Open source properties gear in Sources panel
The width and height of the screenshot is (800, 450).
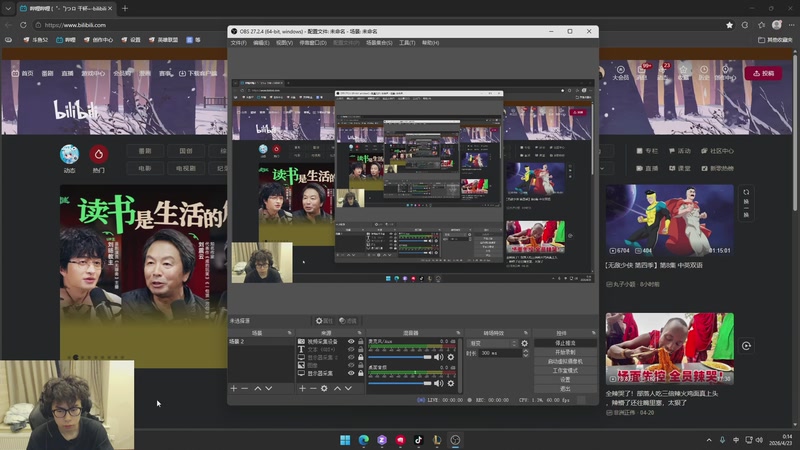(x=324, y=388)
